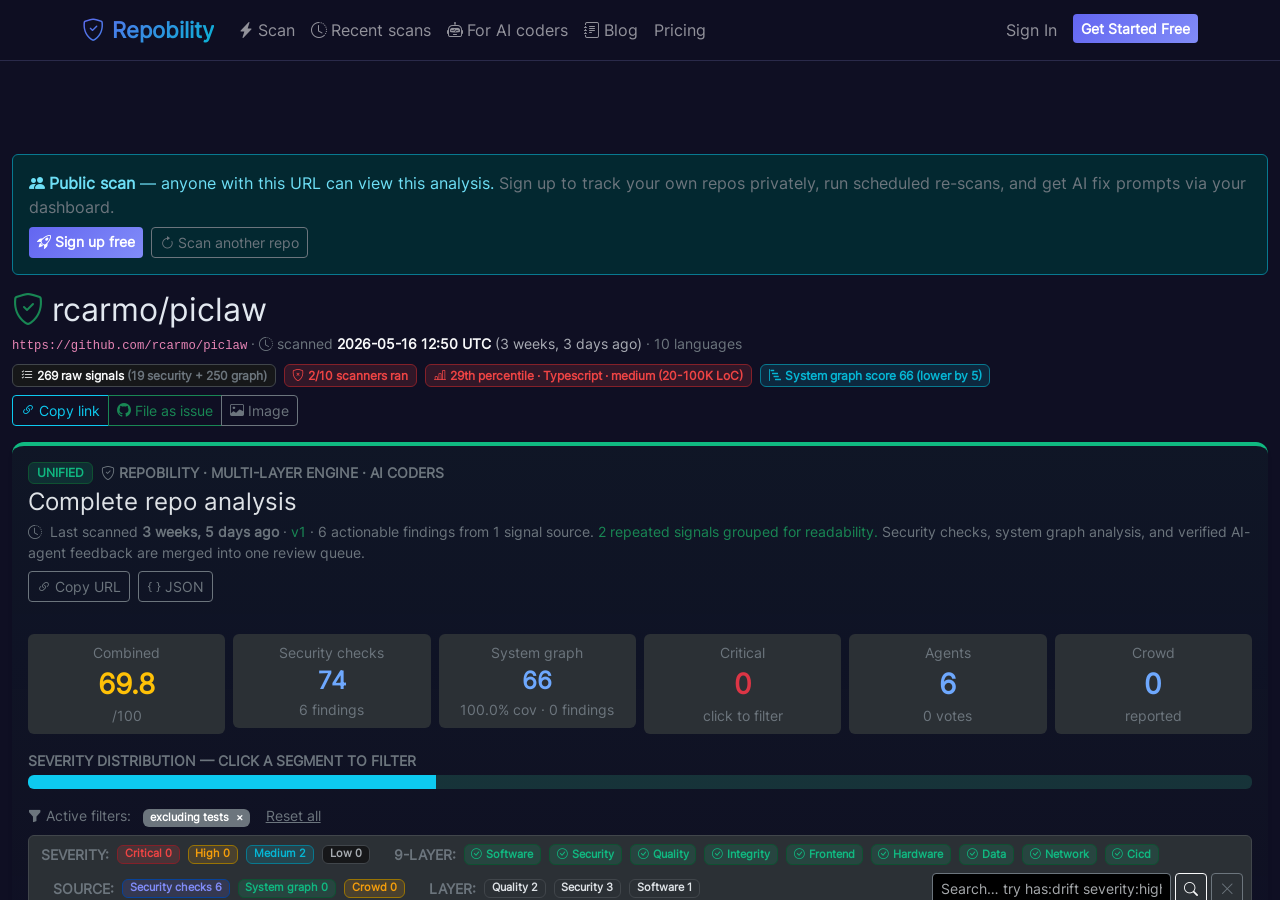The image size is (1280, 900).
Task: Click the Crowd 0 reported card
Action: [1153, 684]
